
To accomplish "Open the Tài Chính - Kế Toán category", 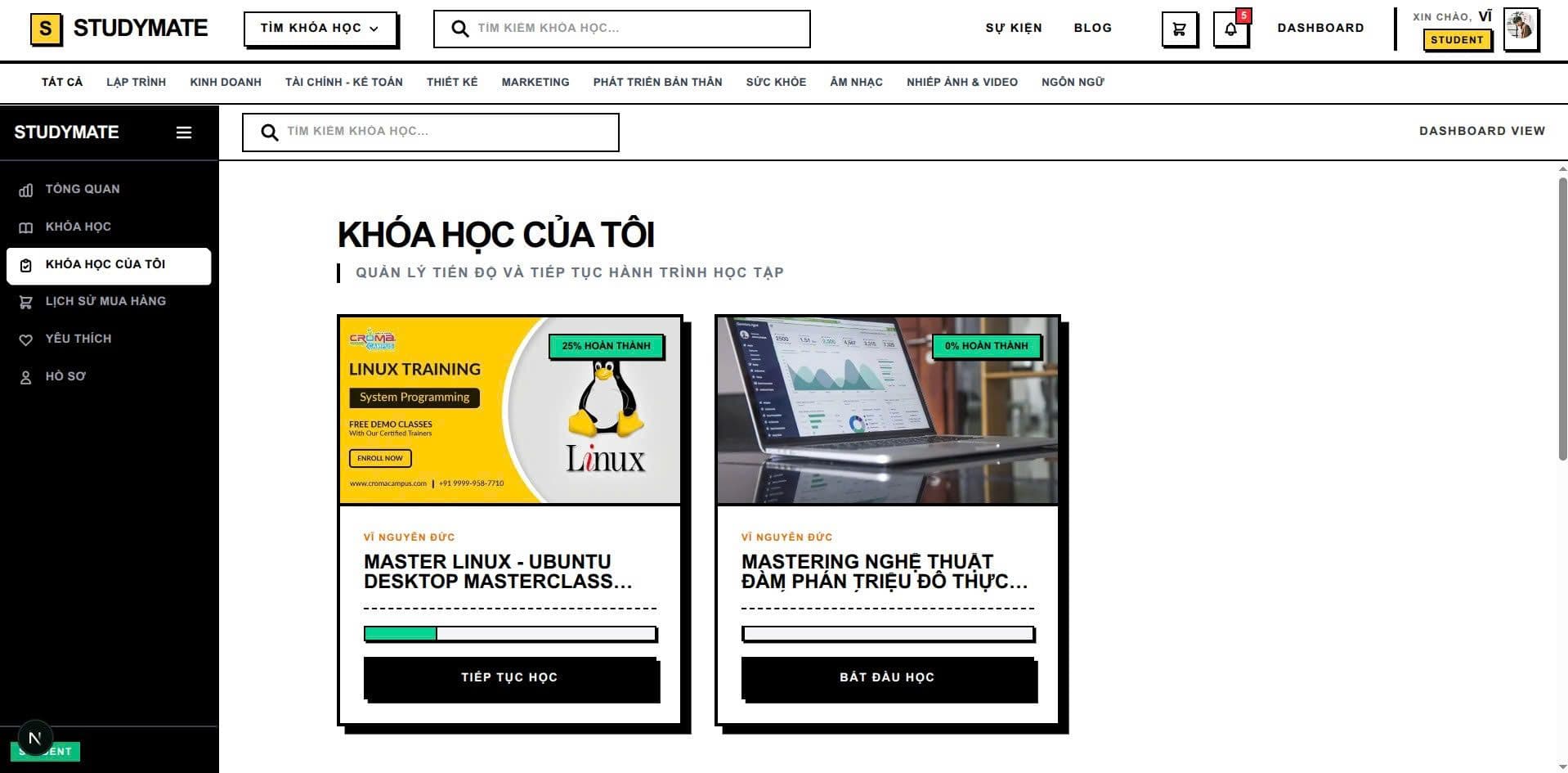I will 344,82.
